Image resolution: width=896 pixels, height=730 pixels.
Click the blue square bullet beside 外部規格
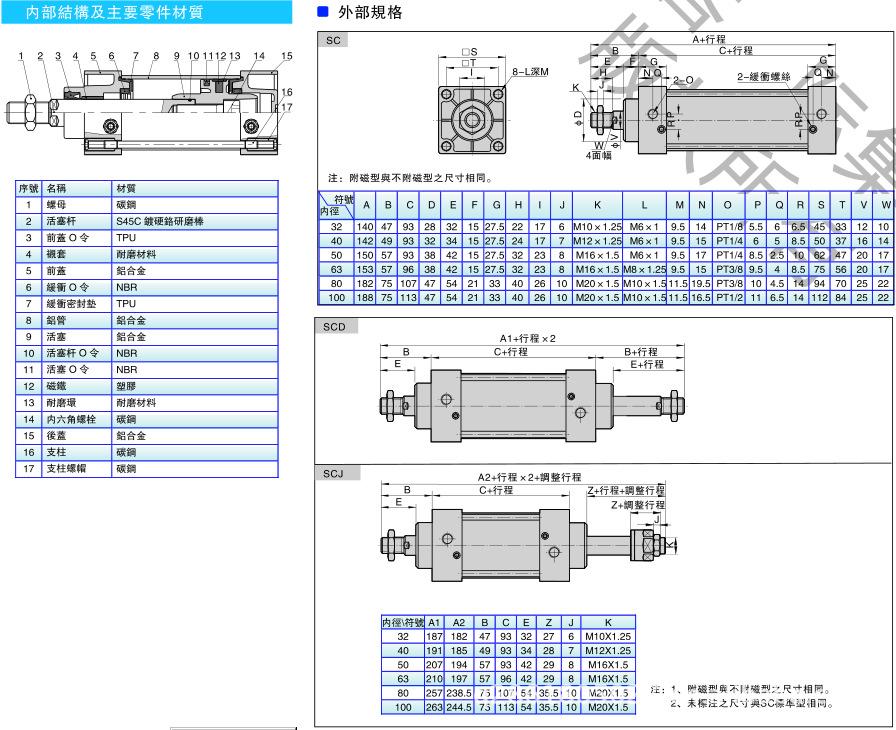pyautogui.click(x=322, y=12)
